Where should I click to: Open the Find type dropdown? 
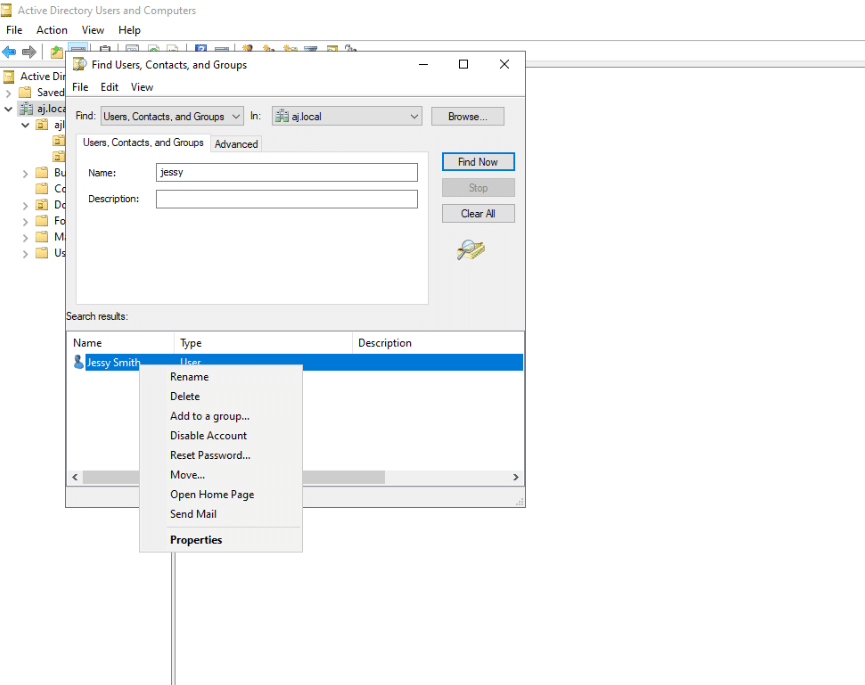pyautogui.click(x=171, y=117)
